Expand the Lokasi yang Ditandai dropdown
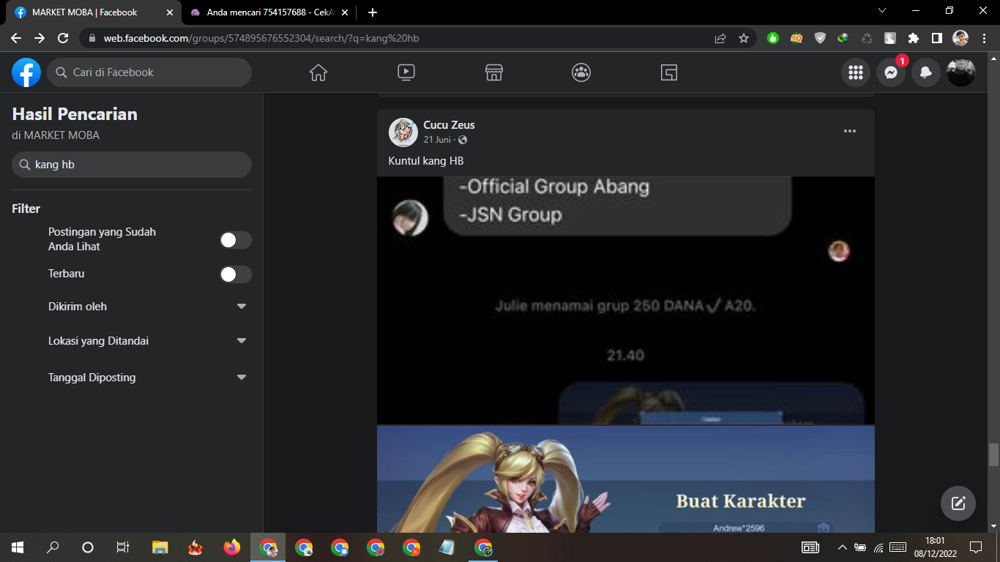 pos(241,341)
